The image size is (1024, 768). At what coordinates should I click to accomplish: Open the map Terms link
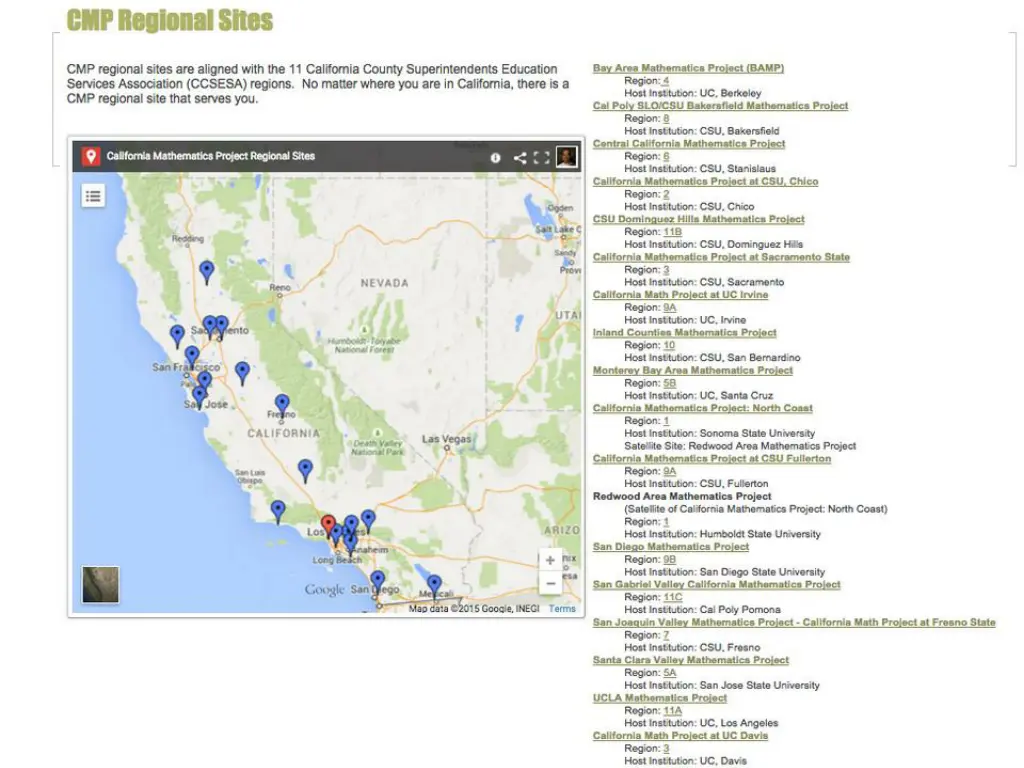point(562,609)
